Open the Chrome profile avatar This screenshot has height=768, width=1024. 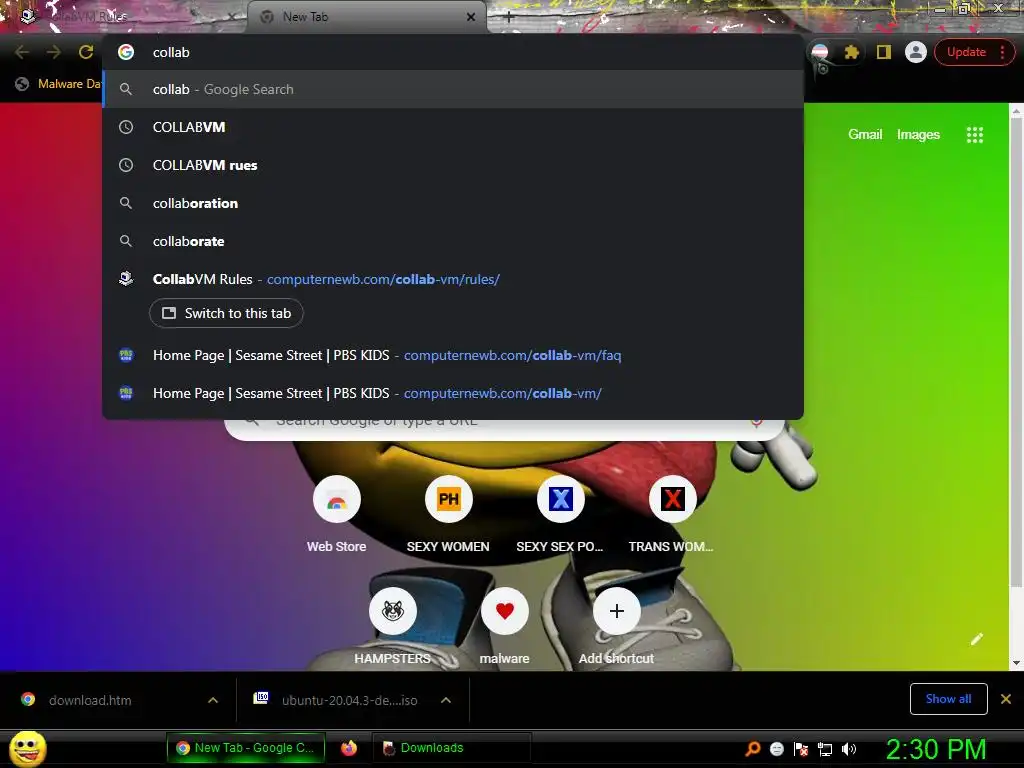916,52
